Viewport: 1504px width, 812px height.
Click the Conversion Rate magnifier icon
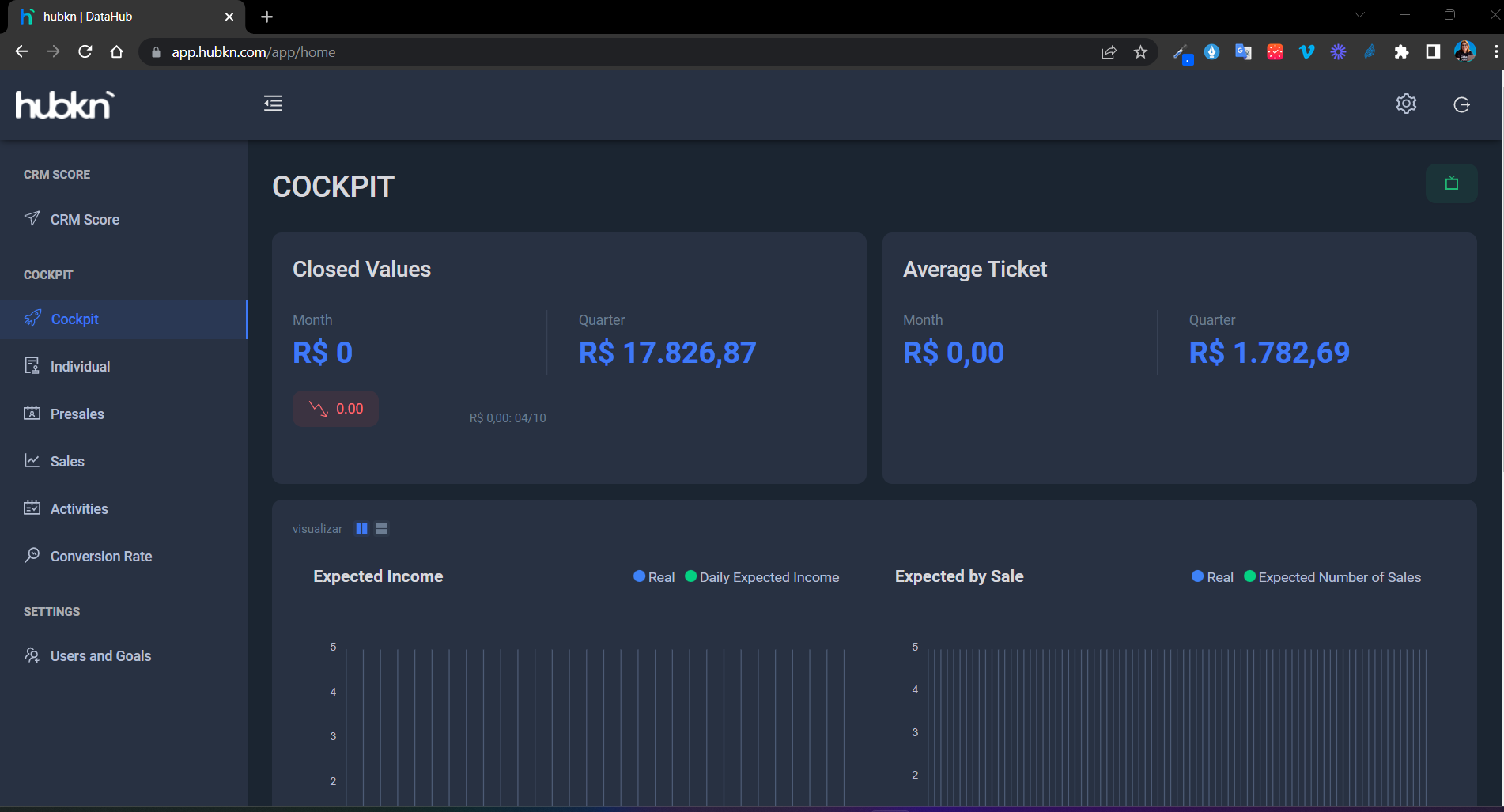click(32, 555)
